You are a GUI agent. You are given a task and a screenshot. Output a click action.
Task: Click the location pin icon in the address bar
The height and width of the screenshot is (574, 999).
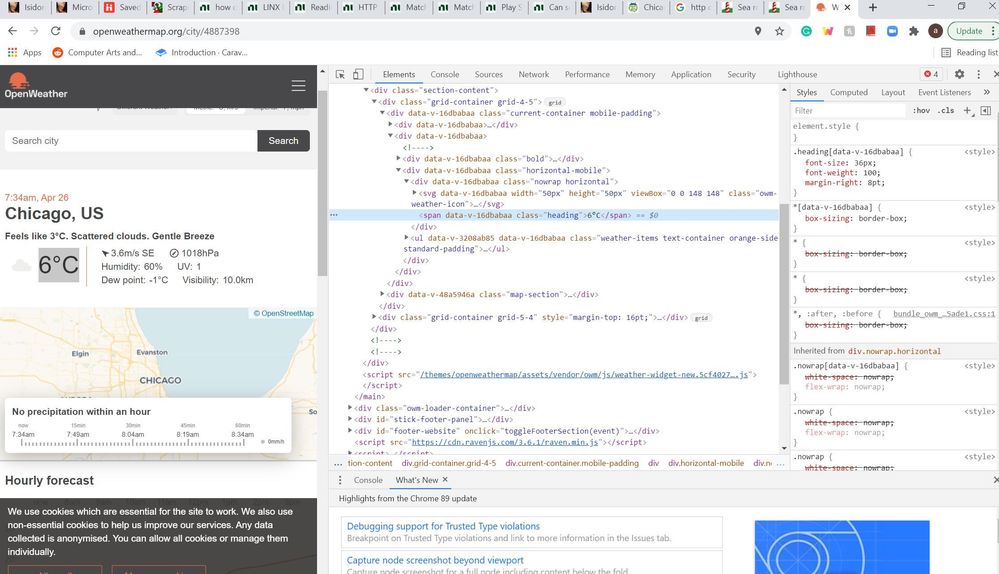[x=758, y=31]
